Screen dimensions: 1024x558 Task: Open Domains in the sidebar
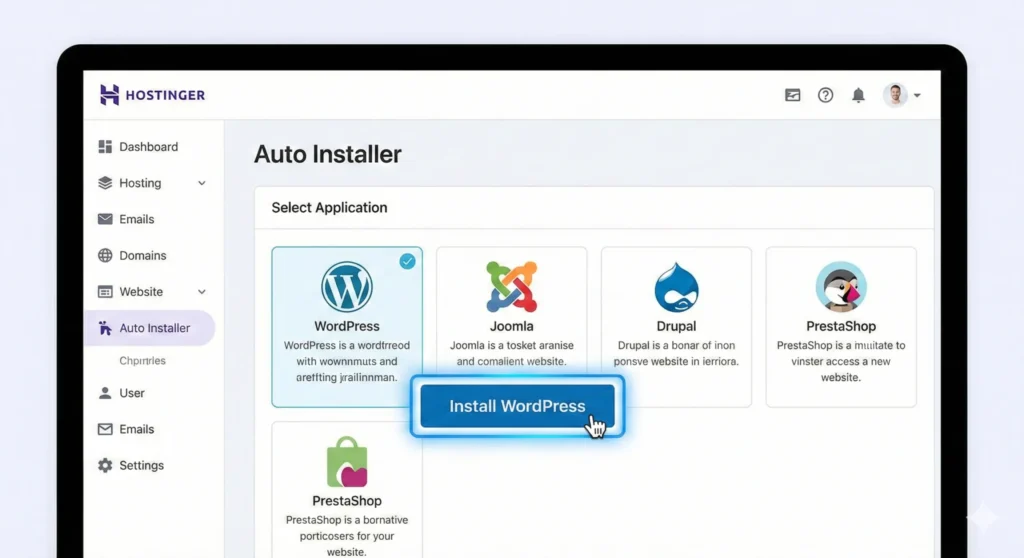pos(142,256)
